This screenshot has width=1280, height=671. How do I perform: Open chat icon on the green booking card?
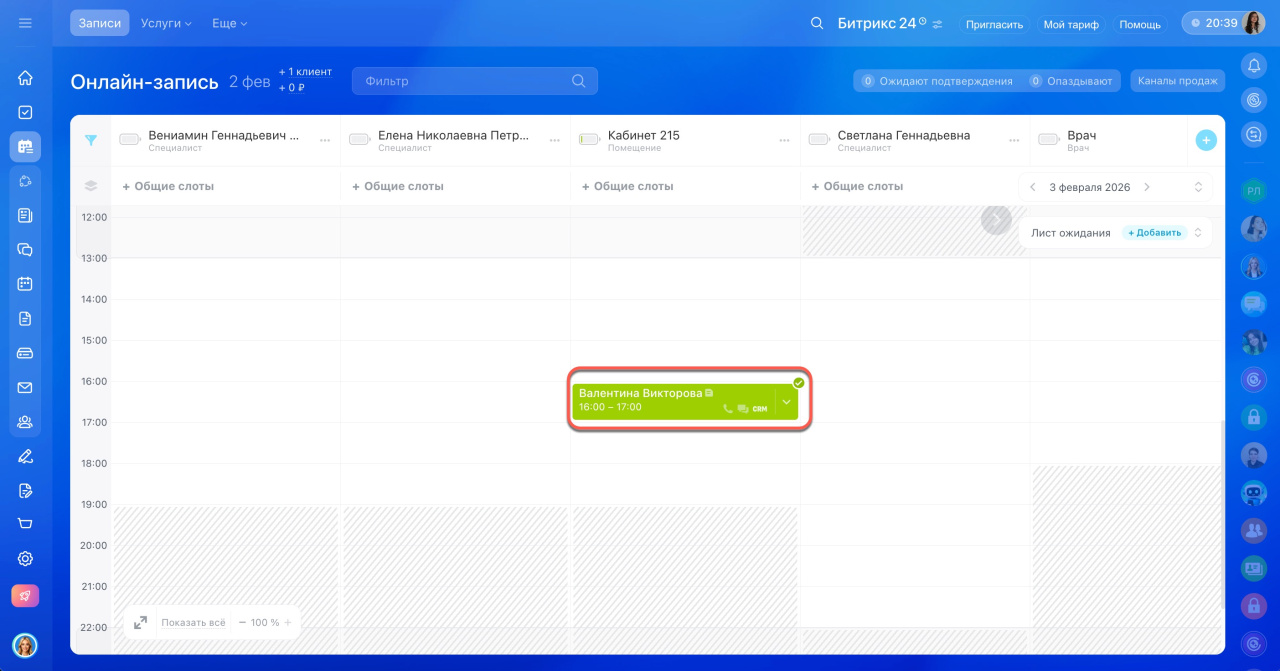(x=743, y=409)
